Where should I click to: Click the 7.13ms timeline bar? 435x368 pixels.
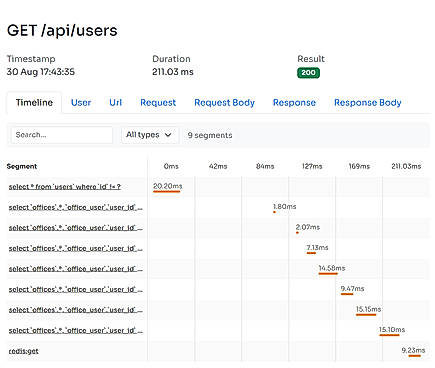[x=311, y=253]
